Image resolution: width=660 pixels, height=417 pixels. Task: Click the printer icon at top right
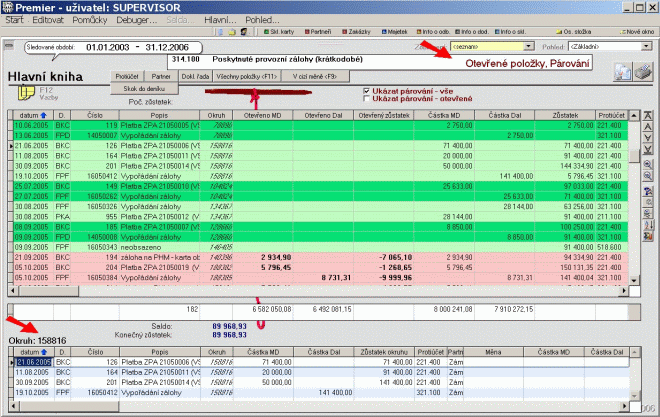pyautogui.click(x=644, y=72)
